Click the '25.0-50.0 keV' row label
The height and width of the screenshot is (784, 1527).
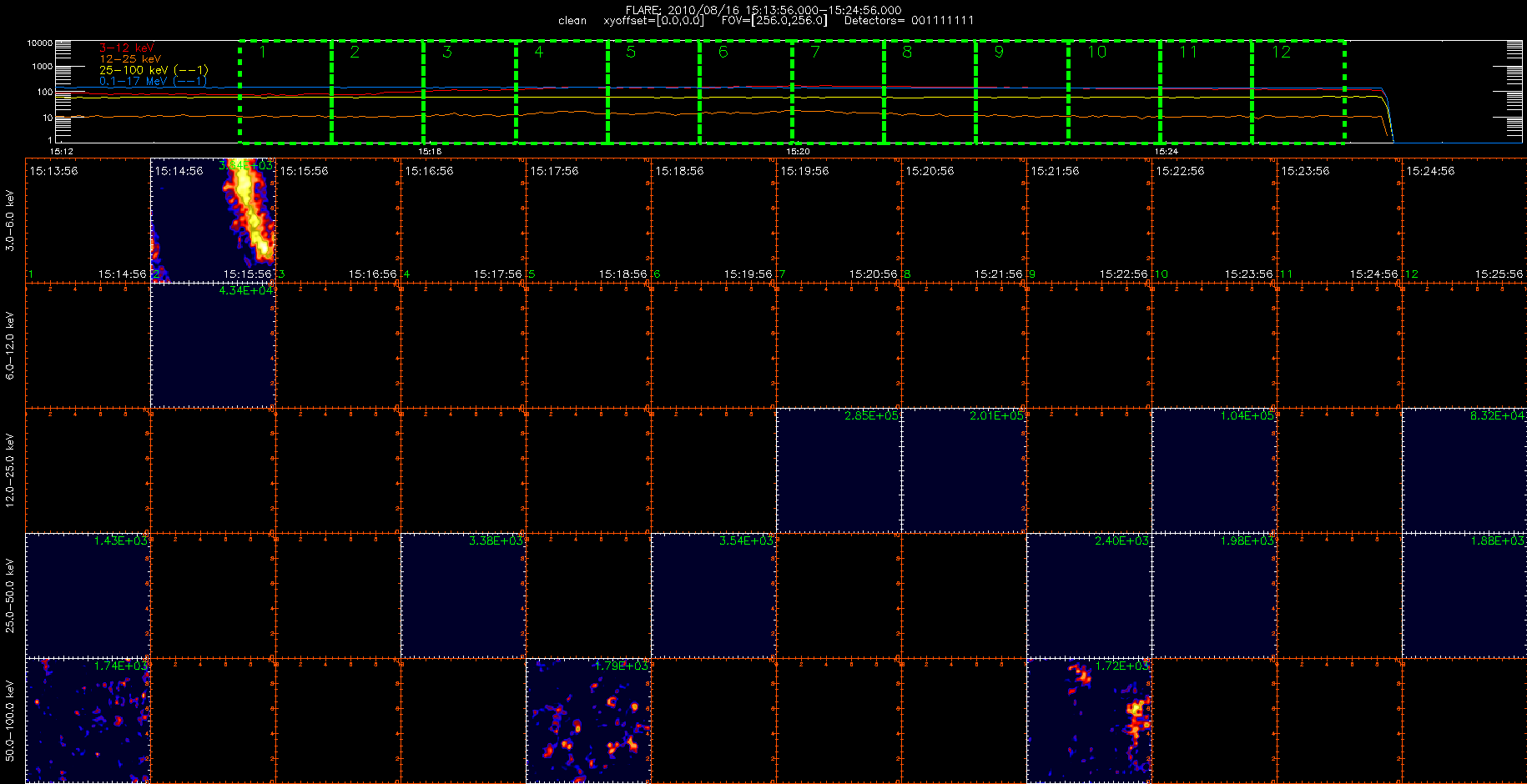coord(10,596)
